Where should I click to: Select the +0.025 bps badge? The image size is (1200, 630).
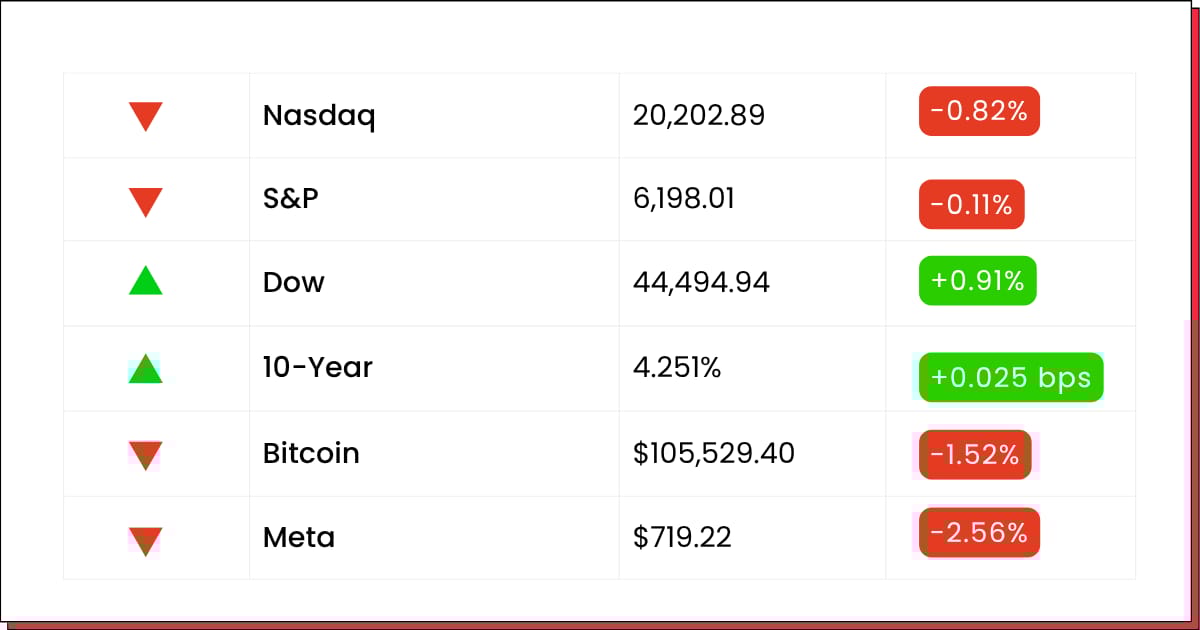tap(1011, 378)
